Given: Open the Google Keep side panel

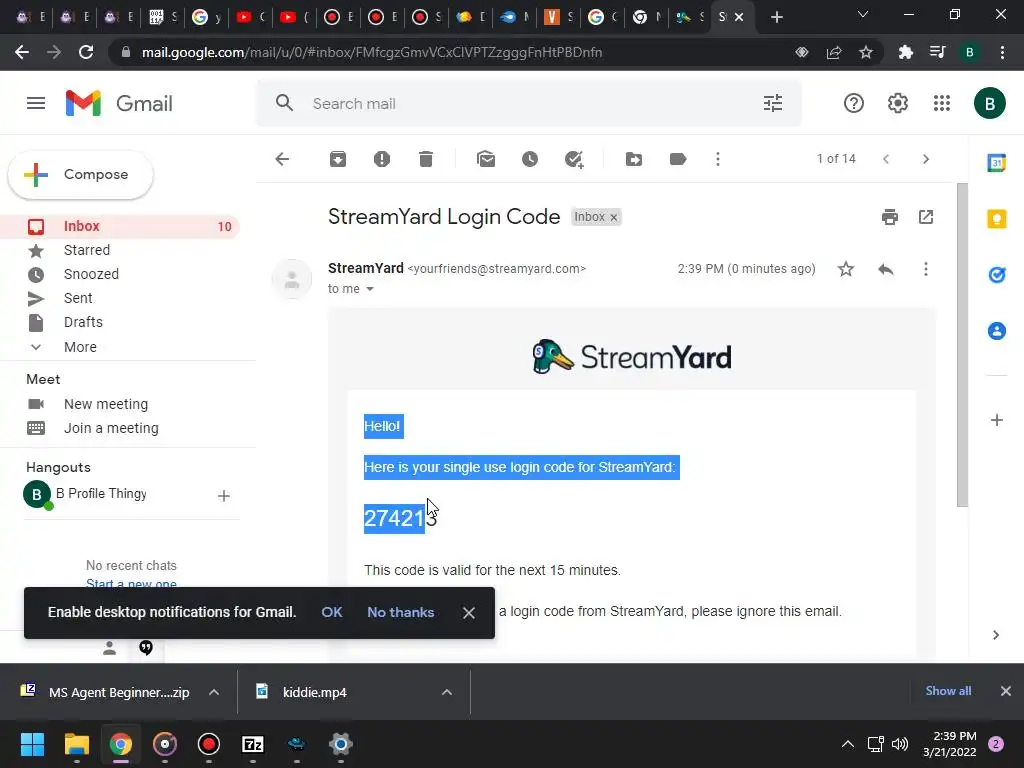Looking at the screenshot, I should 997,219.
